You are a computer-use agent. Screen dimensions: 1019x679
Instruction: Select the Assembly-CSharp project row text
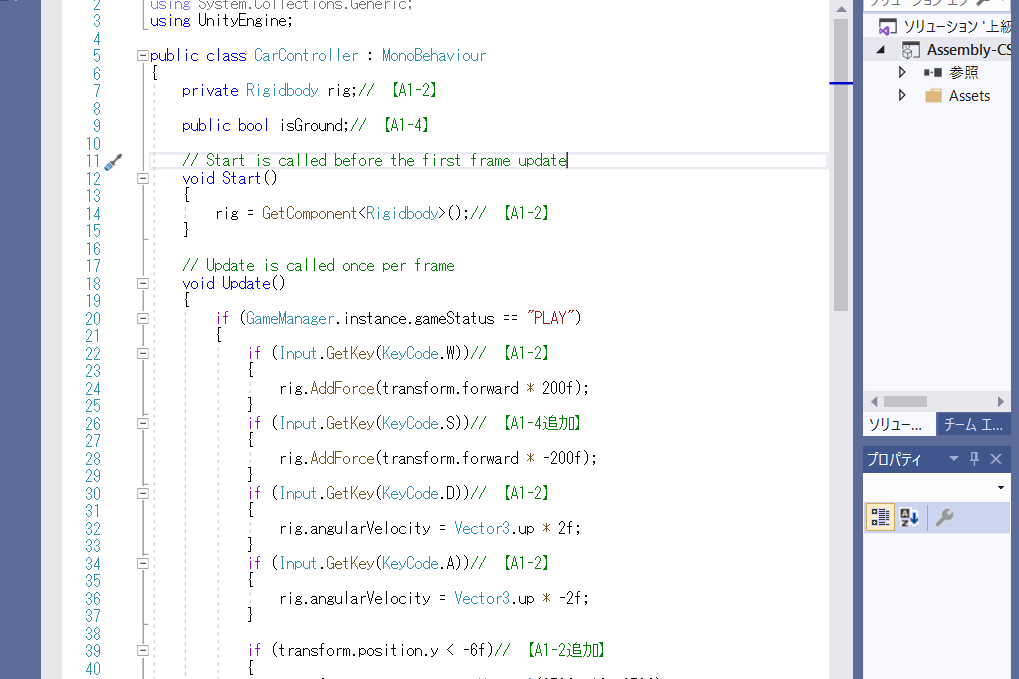pyautogui.click(x=969, y=50)
